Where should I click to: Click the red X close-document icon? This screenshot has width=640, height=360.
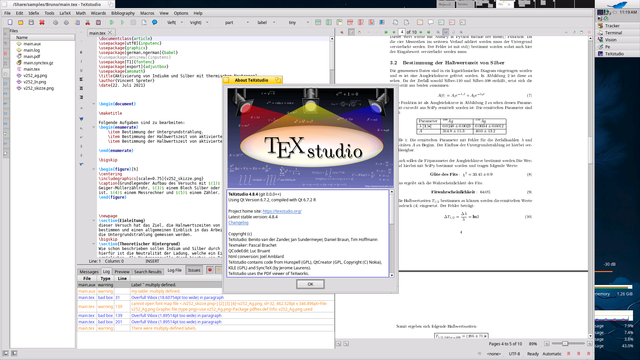(x=42, y=22)
